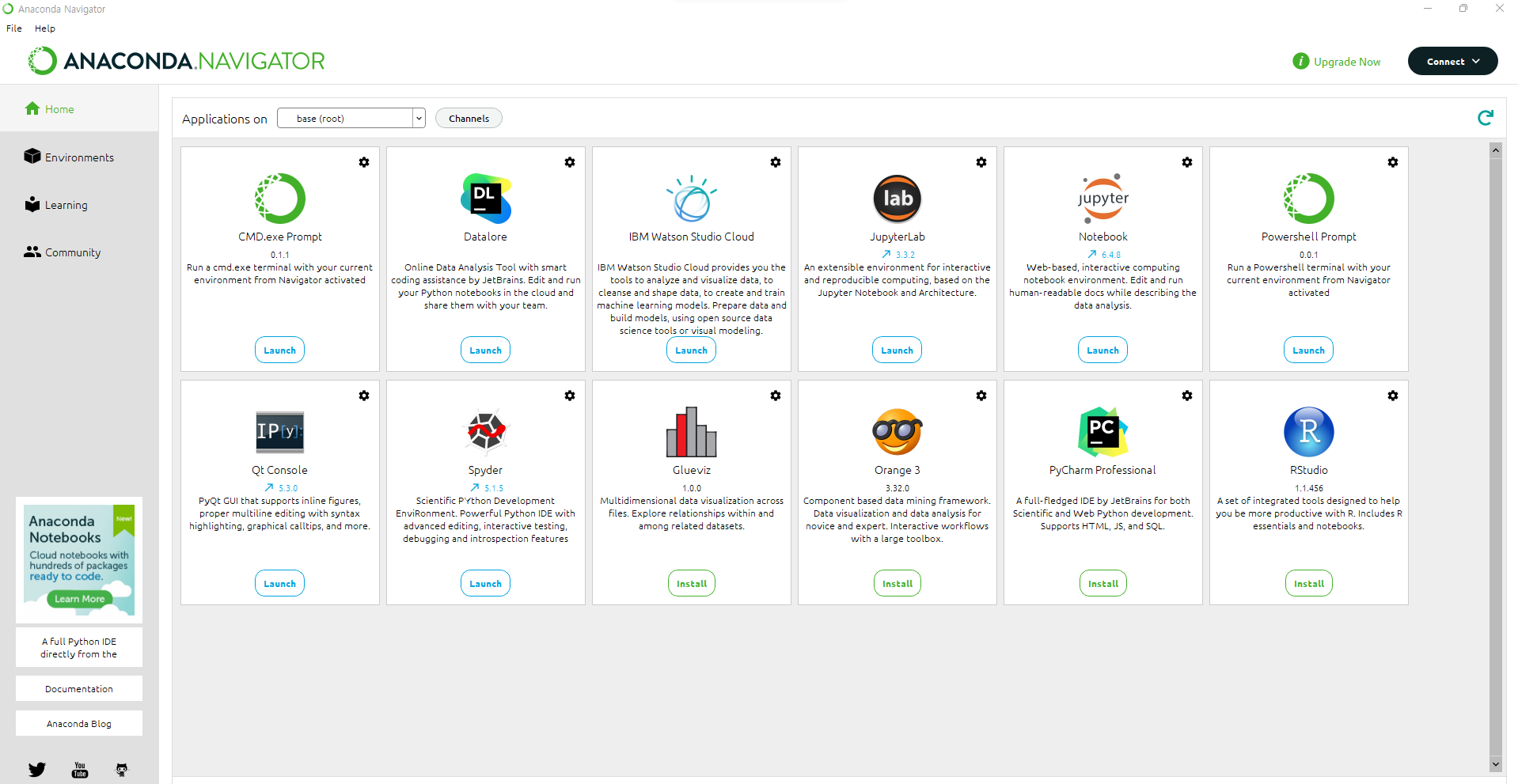
Task: Click the scrollbar up arrow
Action: (1495, 150)
